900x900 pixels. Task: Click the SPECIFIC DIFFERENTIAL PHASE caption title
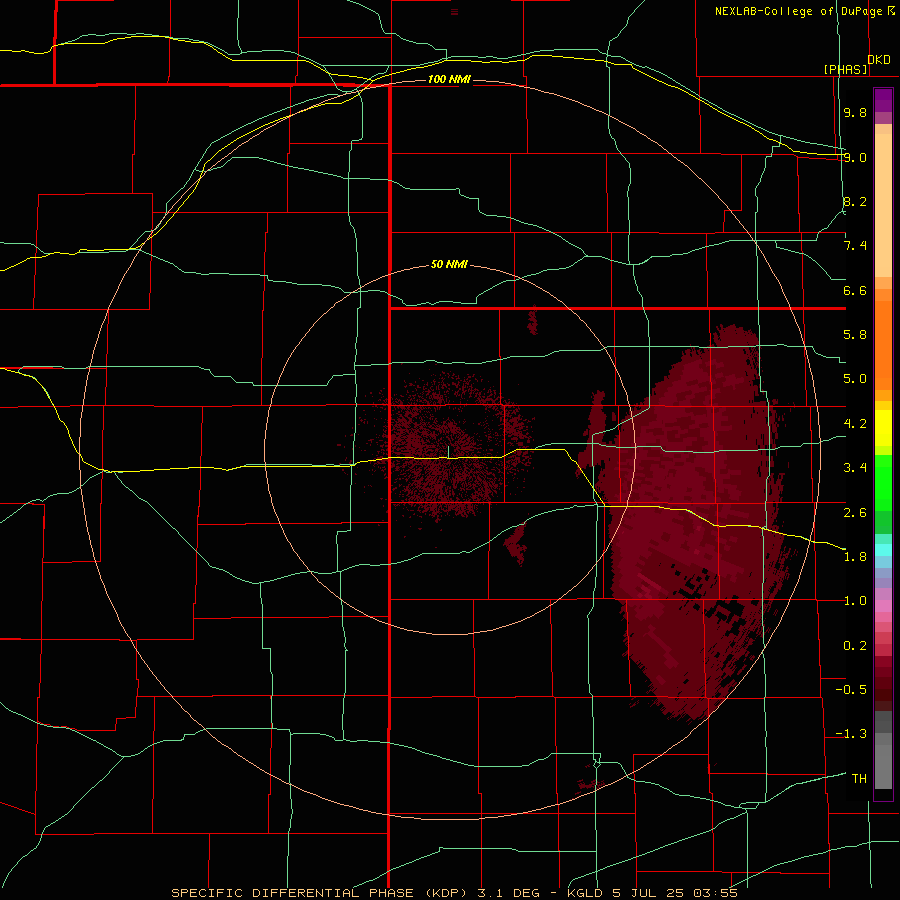292,893
